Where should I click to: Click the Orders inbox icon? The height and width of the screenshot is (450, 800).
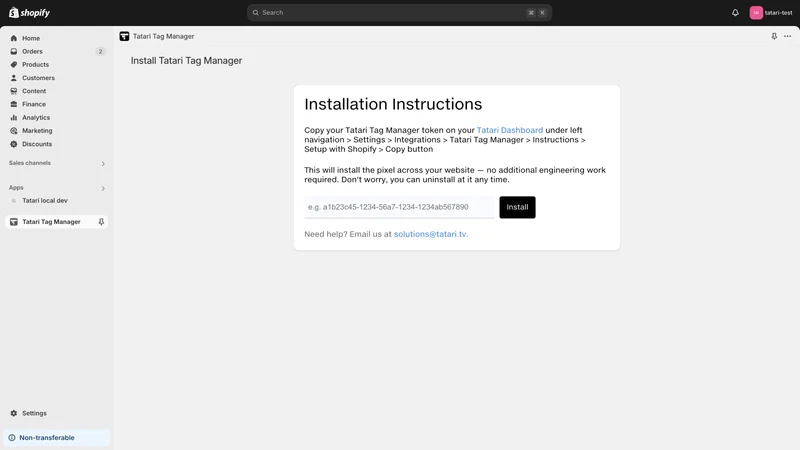pyautogui.click(x=14, y=52)
